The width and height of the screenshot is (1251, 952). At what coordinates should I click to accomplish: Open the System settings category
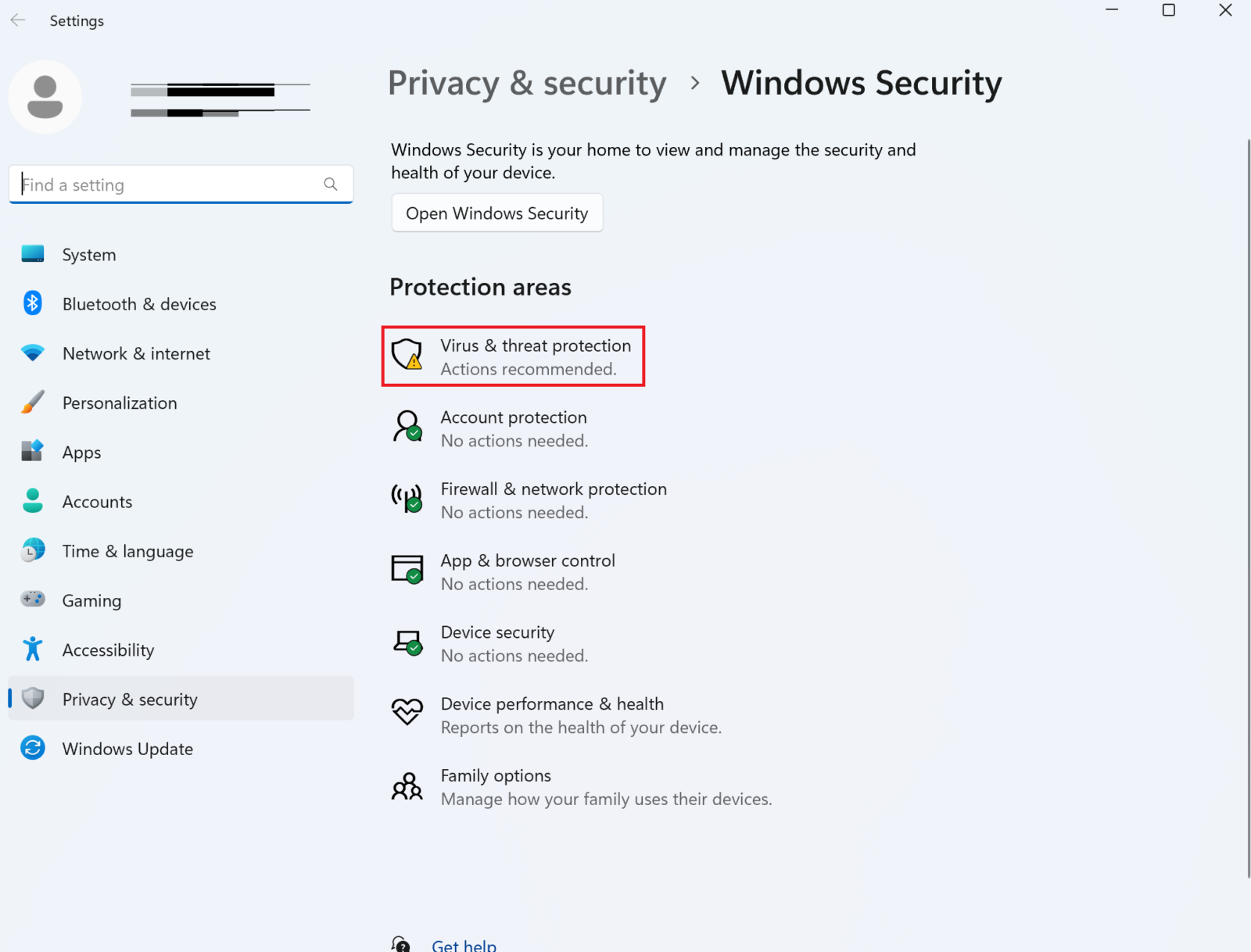(x=88, y=254)
